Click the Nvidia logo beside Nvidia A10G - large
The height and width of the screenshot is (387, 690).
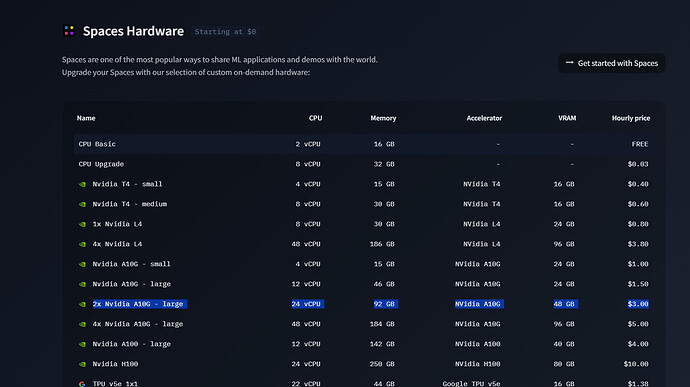tap(82, 284)
